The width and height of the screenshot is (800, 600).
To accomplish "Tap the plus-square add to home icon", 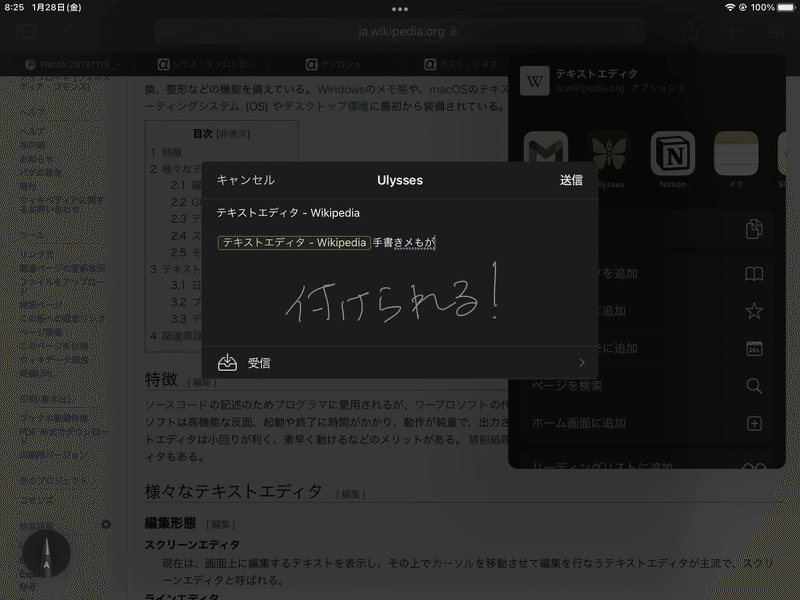I will click(x=754, y=423).
